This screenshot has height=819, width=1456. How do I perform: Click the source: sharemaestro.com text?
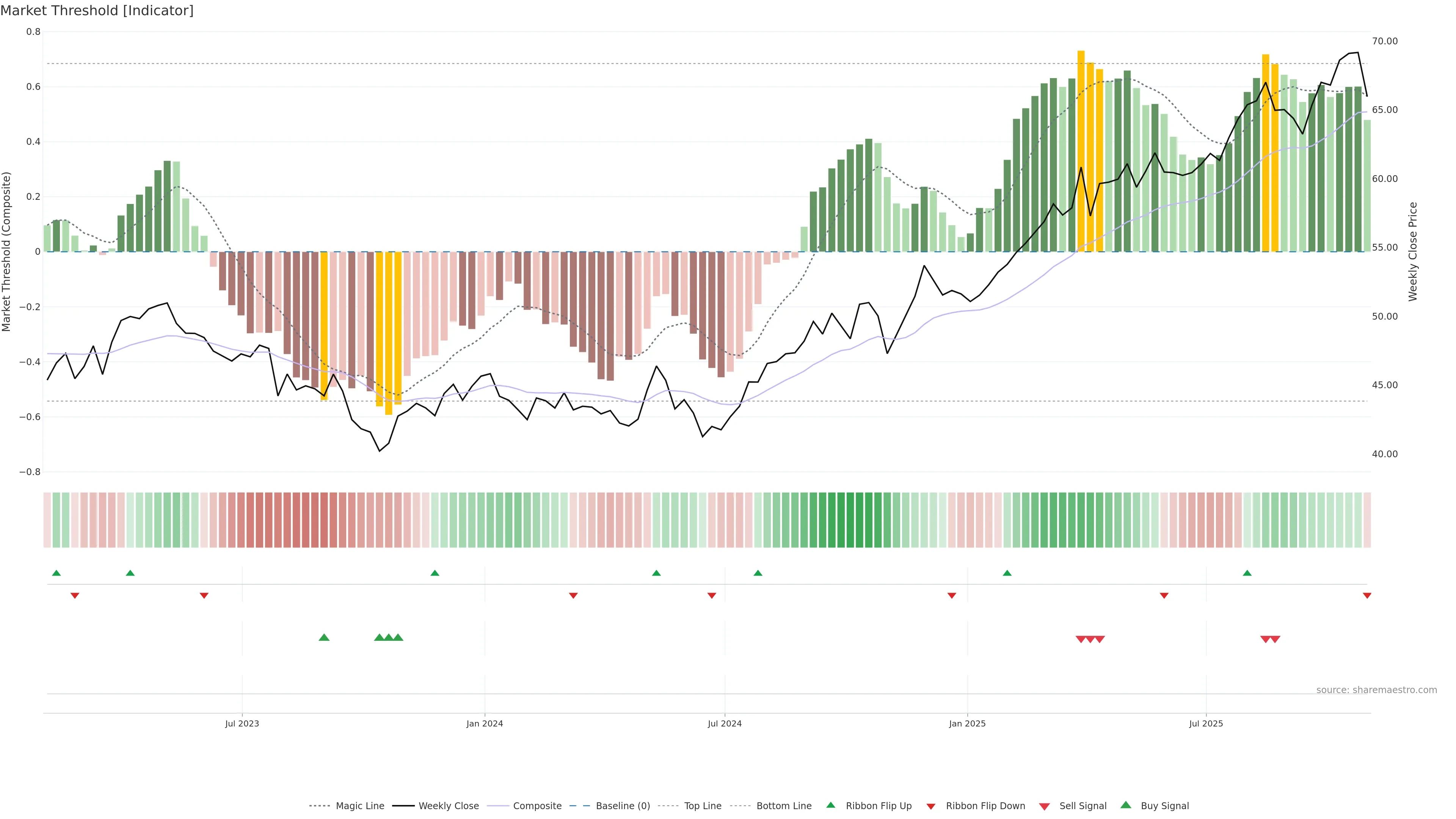click(1376, 690)
